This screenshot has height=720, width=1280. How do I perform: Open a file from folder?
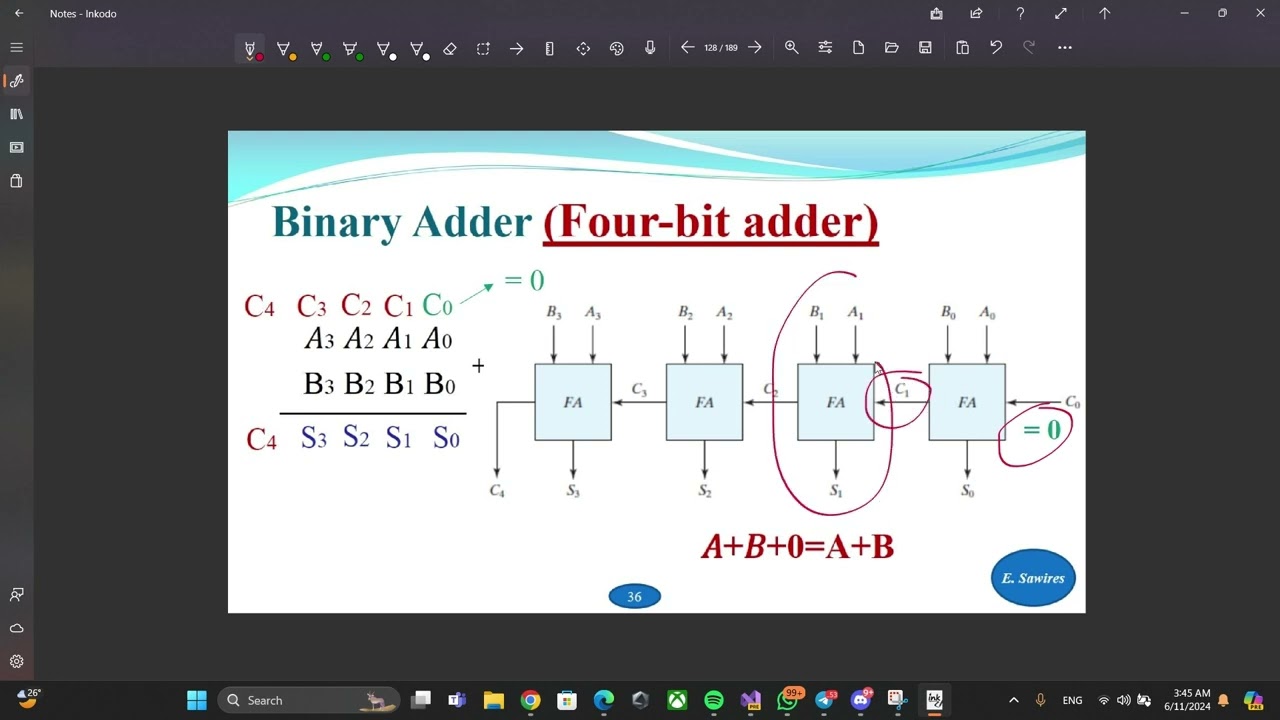coord(891,47)
